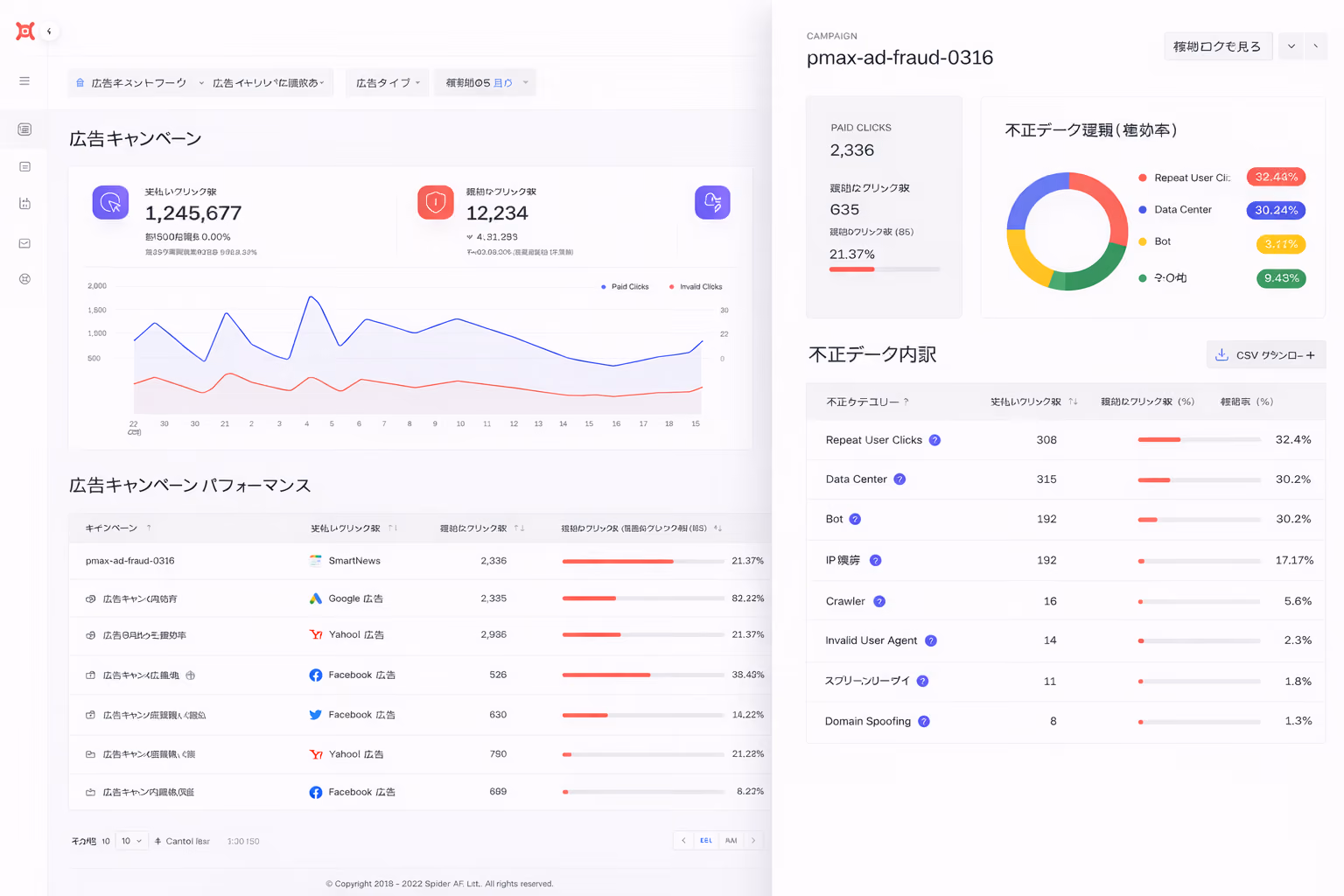Expand chevron dropdown beside log button

(x=1291, y=46)
